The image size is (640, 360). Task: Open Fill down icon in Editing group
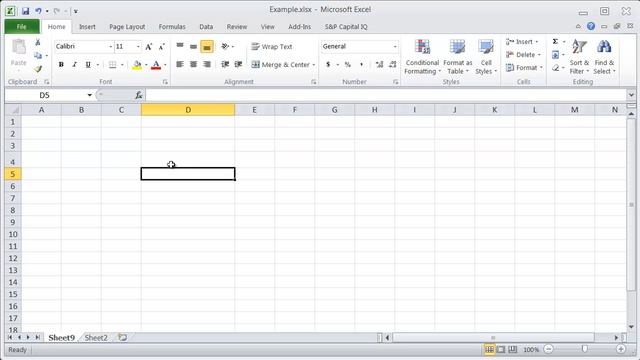pos(556,55)
